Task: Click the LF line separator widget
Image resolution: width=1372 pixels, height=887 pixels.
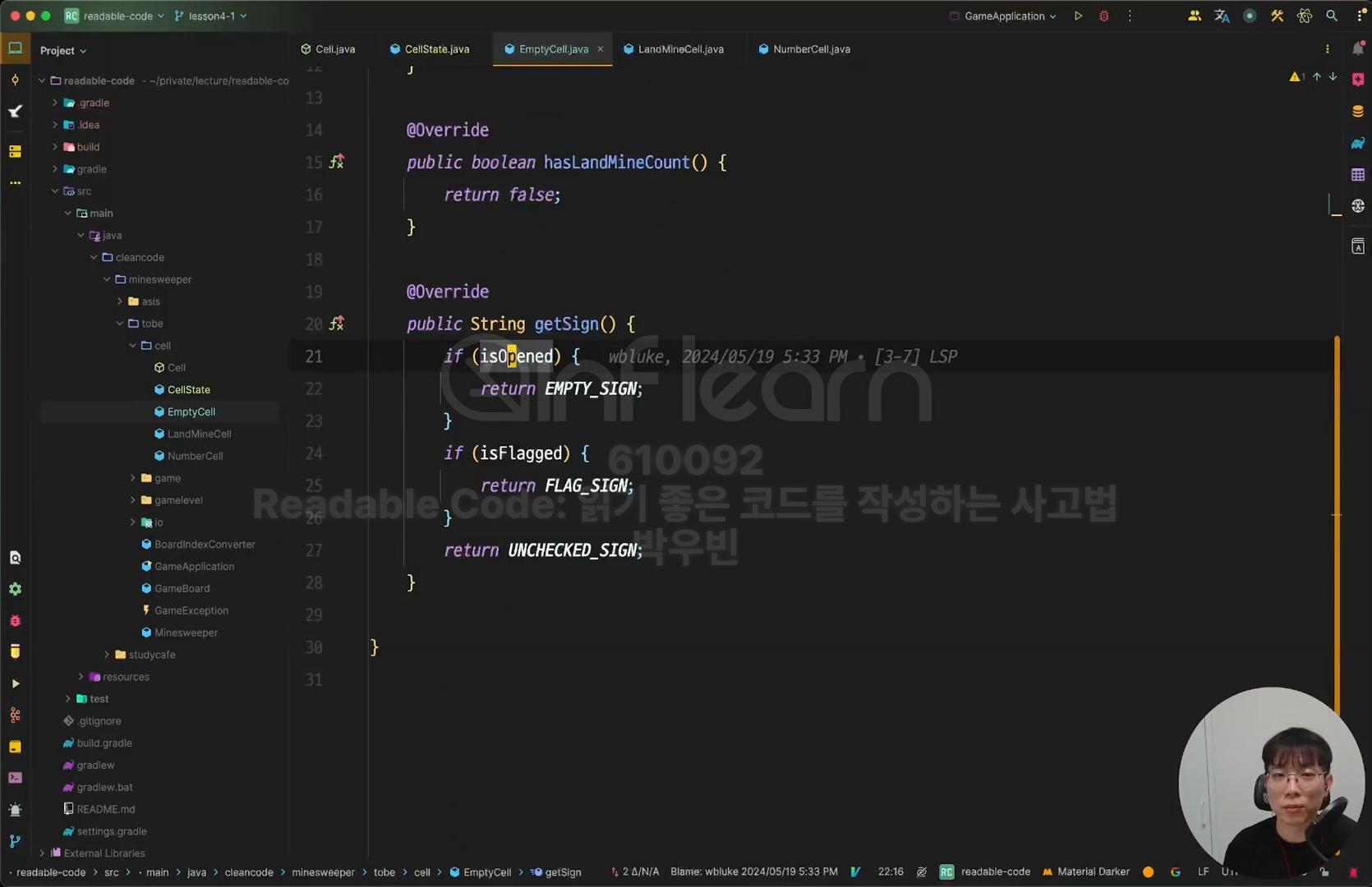Action: (1203, 871)
